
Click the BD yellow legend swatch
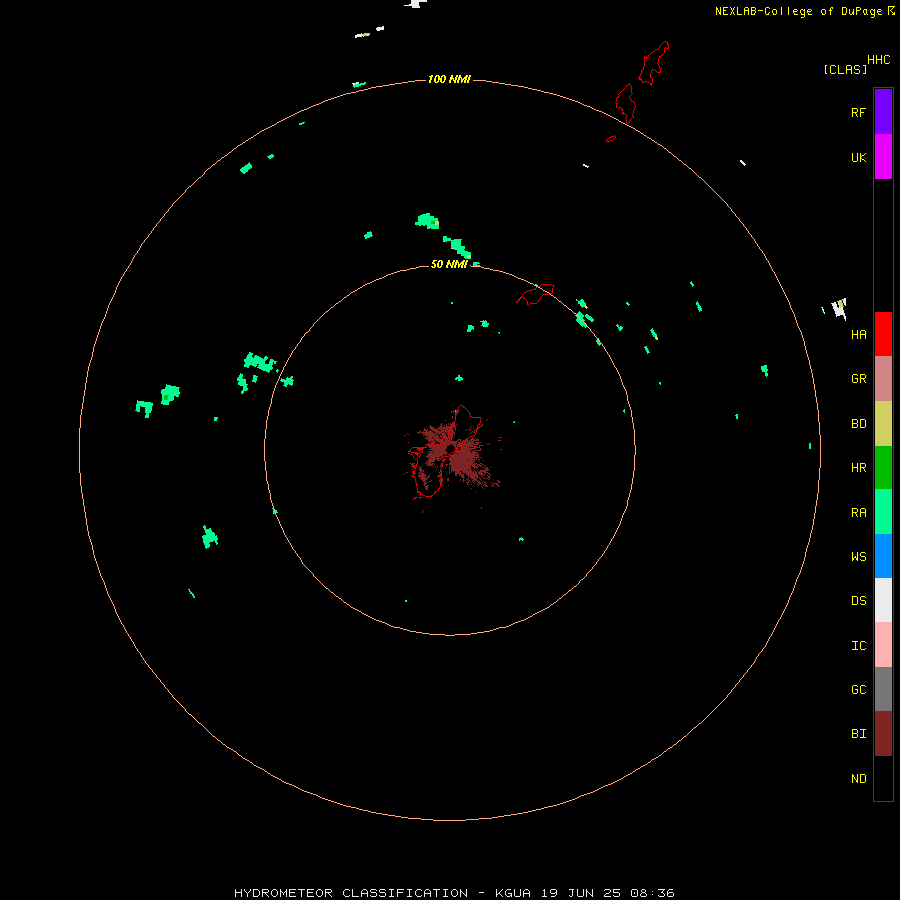883,424
